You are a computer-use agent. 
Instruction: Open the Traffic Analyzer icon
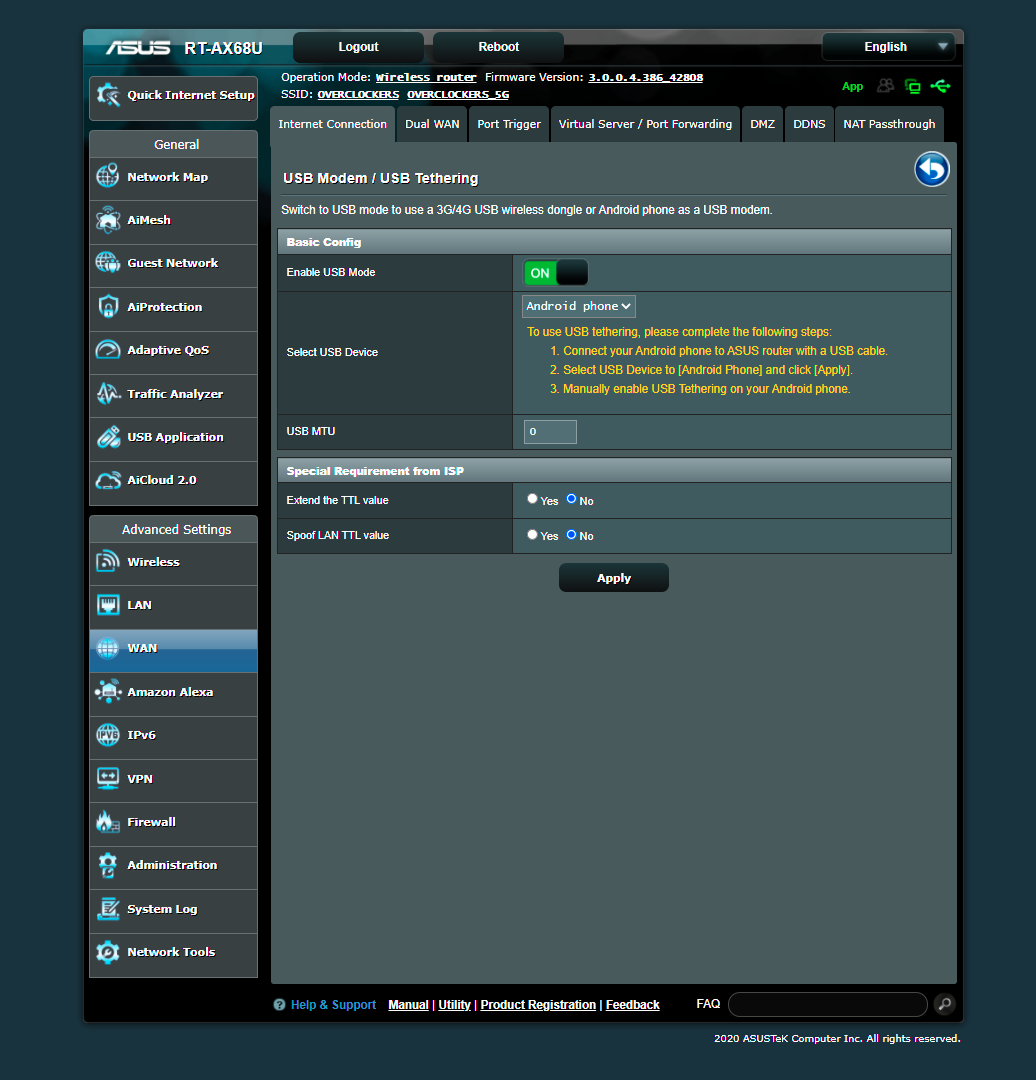point(108,394)
